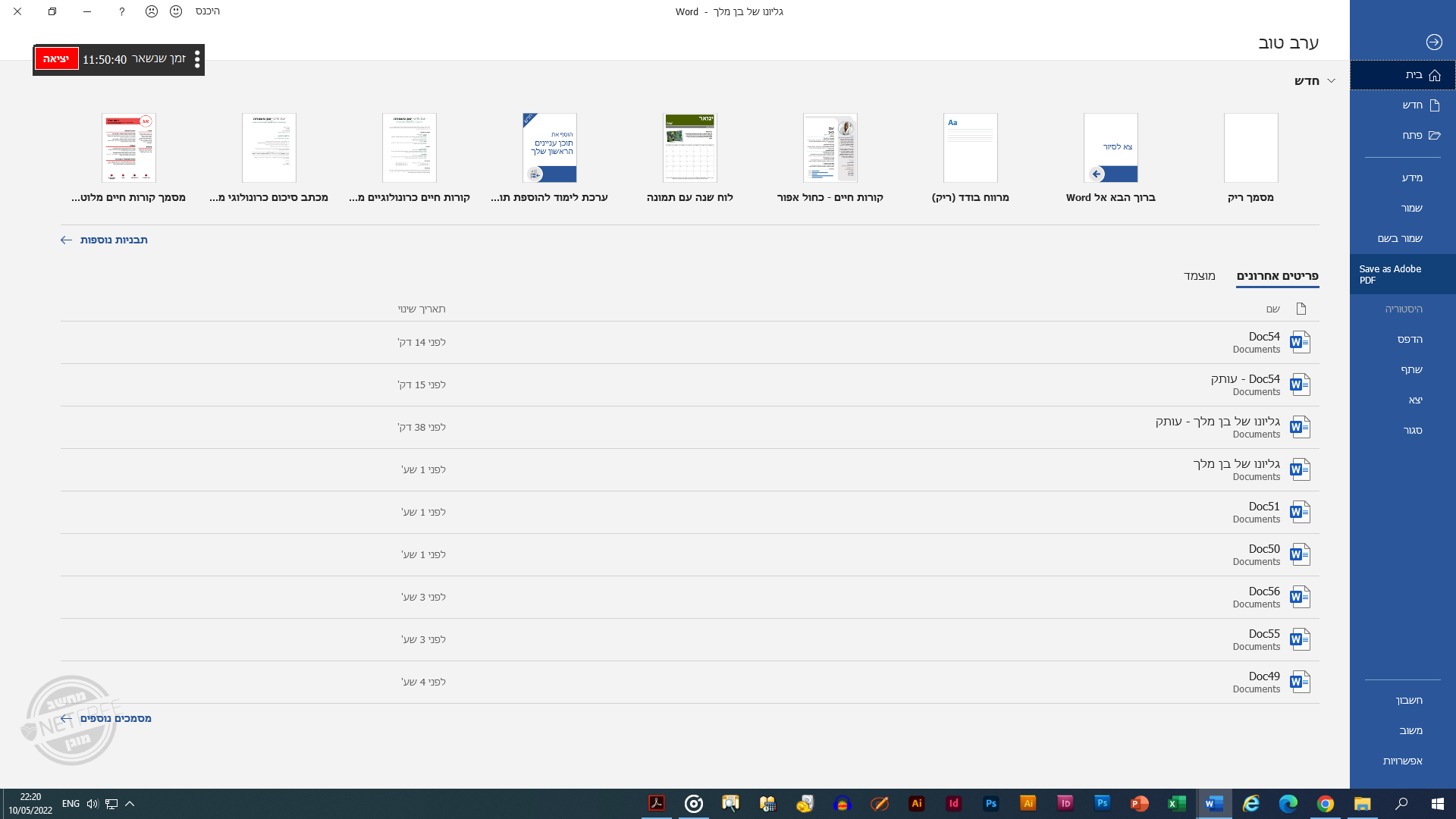Show hidden system tray icons
The image size is (1456, 819).
click(x=130, y=804)
